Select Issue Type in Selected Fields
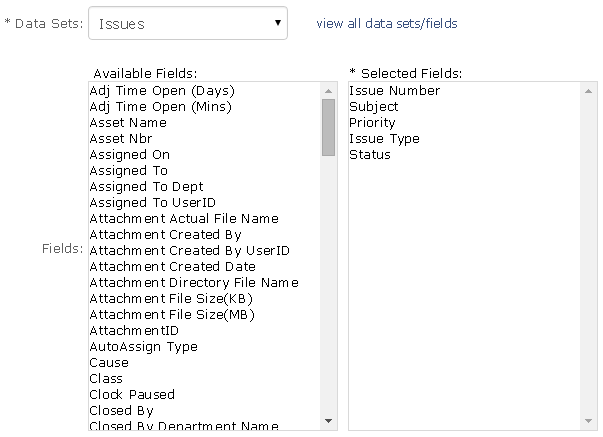Viewport: 603px width, 437px height. tap(384, 139)
